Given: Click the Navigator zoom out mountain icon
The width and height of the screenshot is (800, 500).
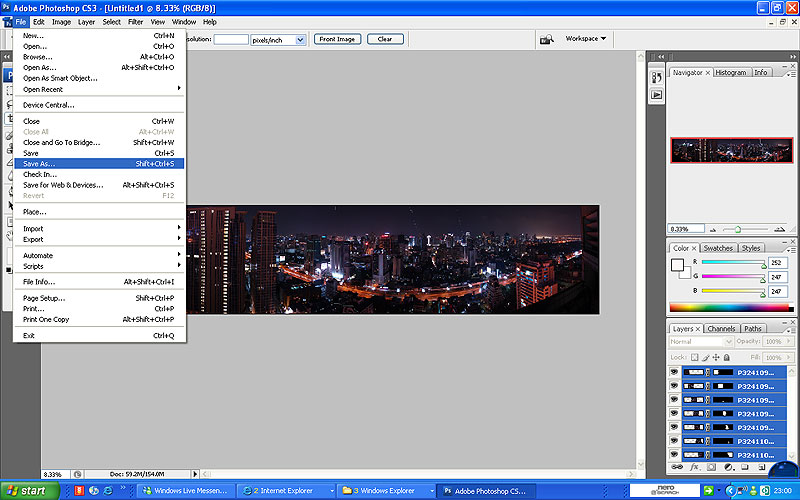Looking at the screenshot, I should pyautogui.click(x=713, y=230).
